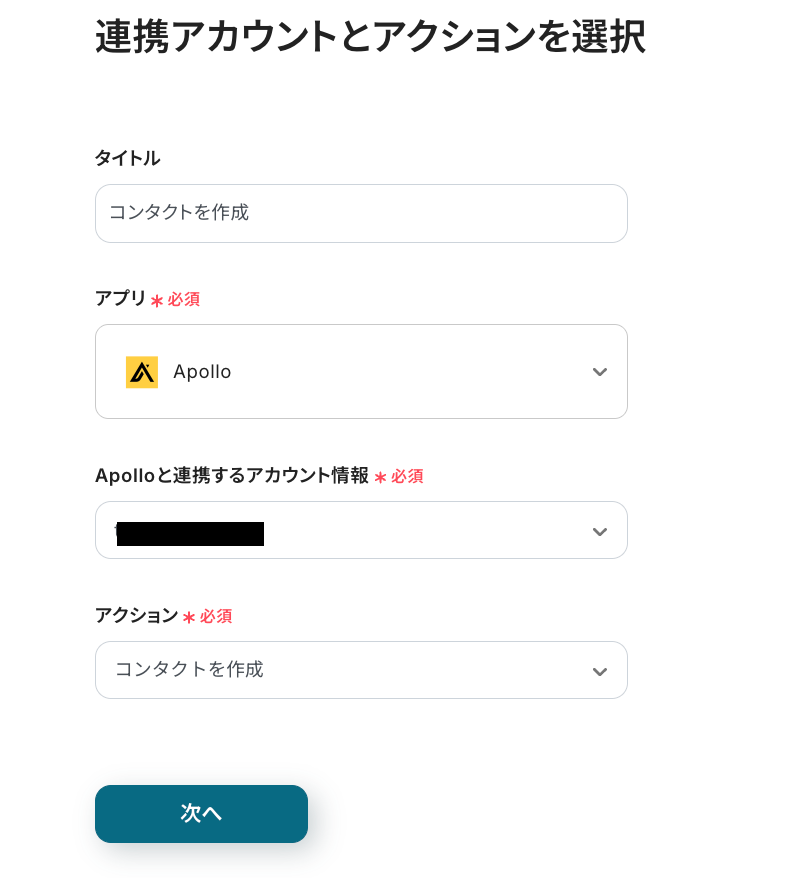Click the アプリ field label
The image size is (804, 878).
[x=120, y=298]
